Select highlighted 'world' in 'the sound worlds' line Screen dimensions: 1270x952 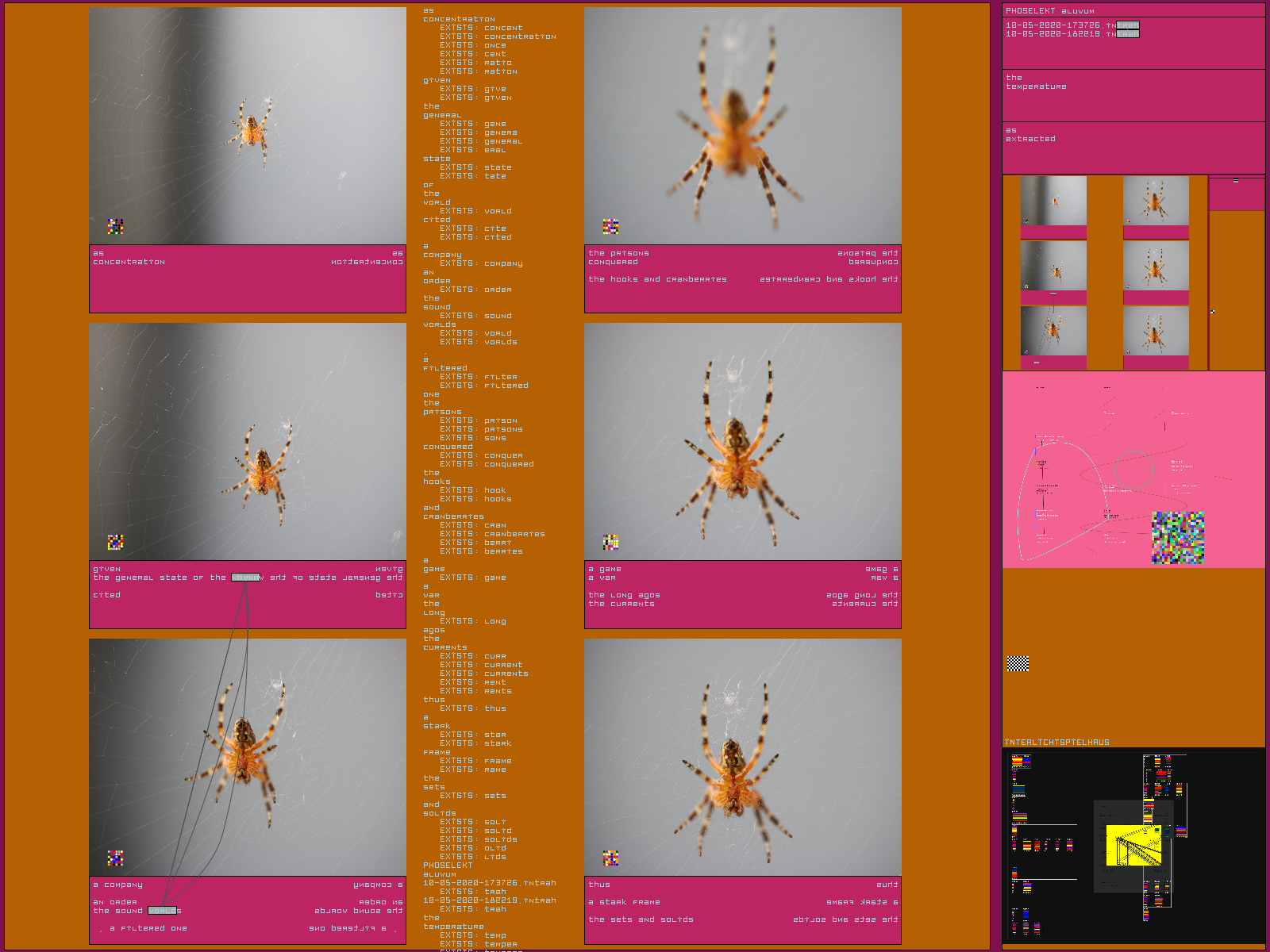(162, 911)
